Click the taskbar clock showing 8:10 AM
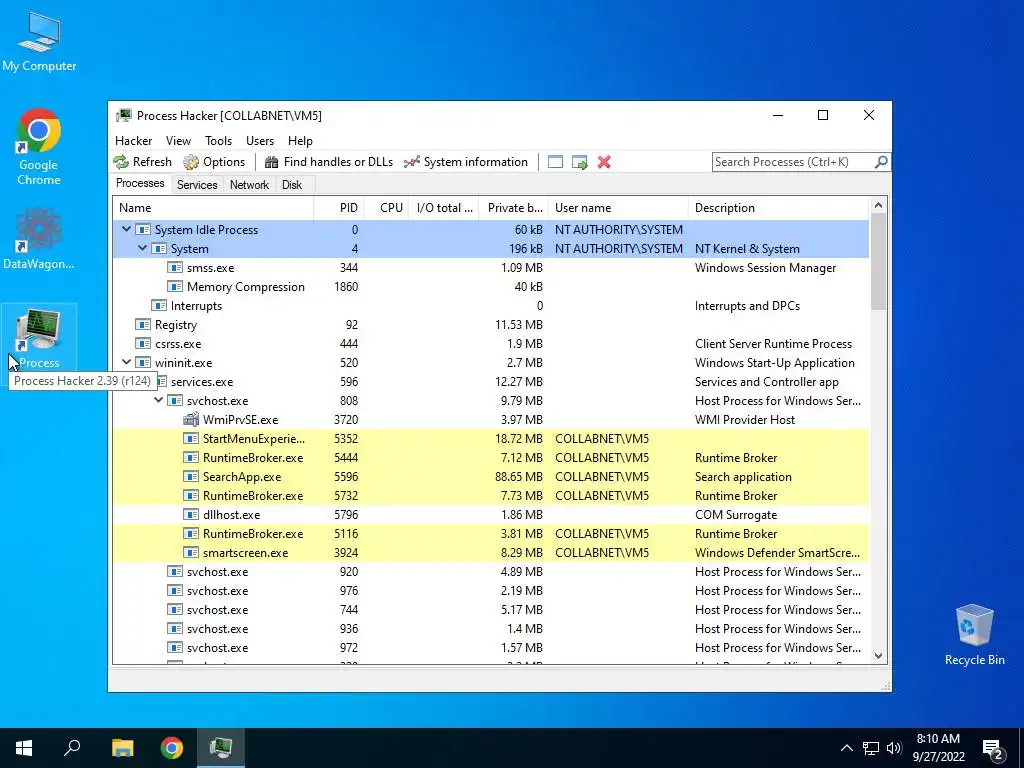This screenshot has height=768, width=1024. coord(938,748)
